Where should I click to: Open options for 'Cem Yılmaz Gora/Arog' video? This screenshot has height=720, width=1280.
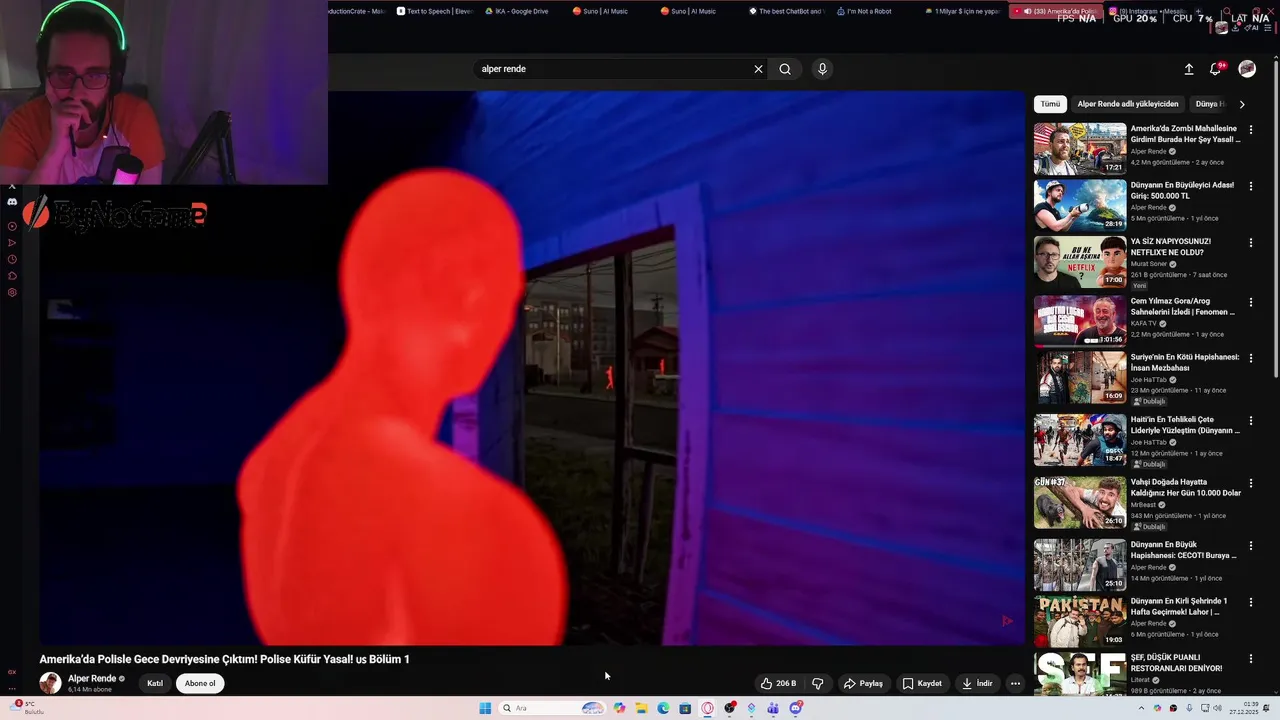click(x=1251, y=301)
